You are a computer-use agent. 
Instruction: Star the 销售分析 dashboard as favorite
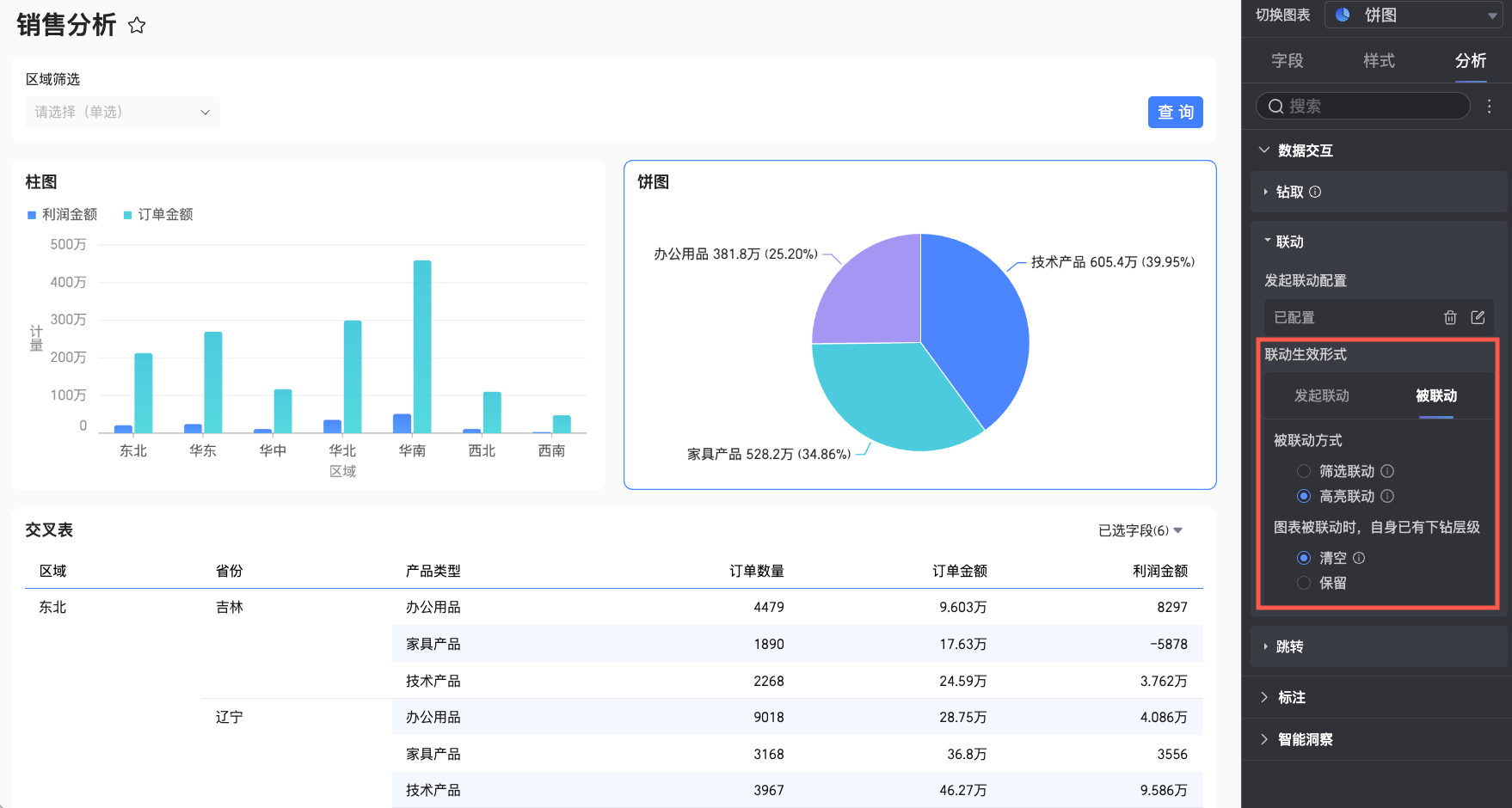pyautogui.click(x=137, y=26)
